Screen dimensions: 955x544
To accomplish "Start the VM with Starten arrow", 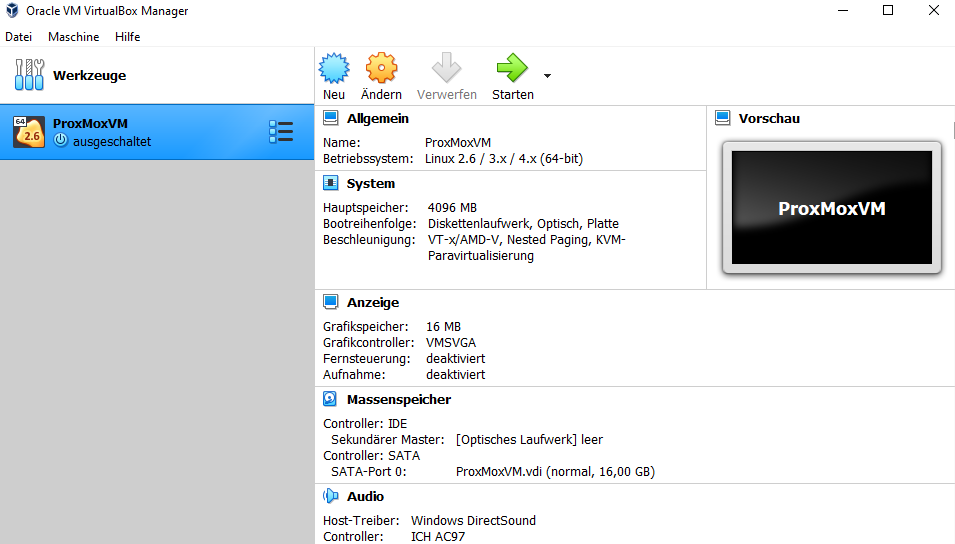I will click(x=512, y=68).
